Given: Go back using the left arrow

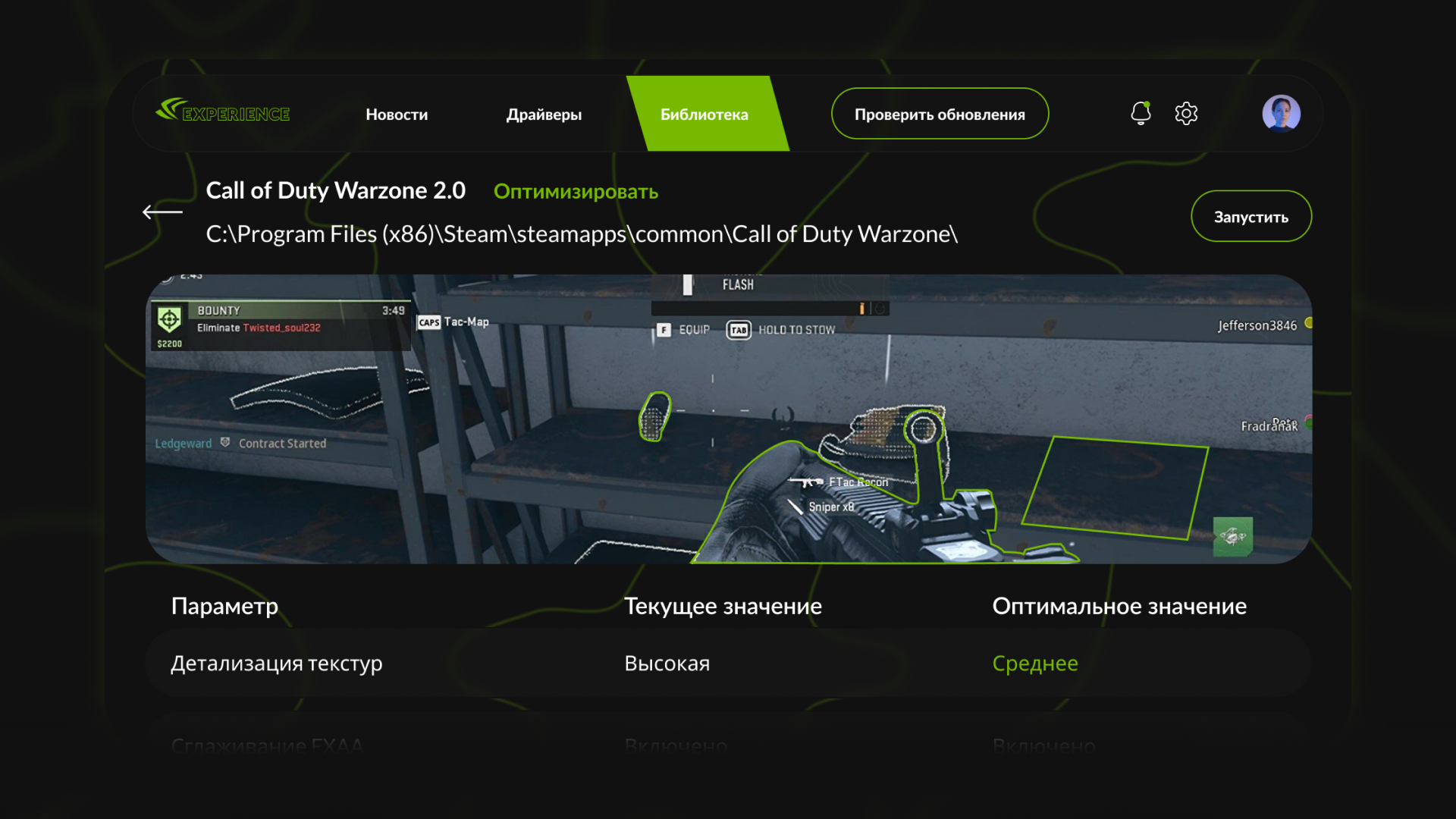Looking at the screenshot, I should 162,212.
